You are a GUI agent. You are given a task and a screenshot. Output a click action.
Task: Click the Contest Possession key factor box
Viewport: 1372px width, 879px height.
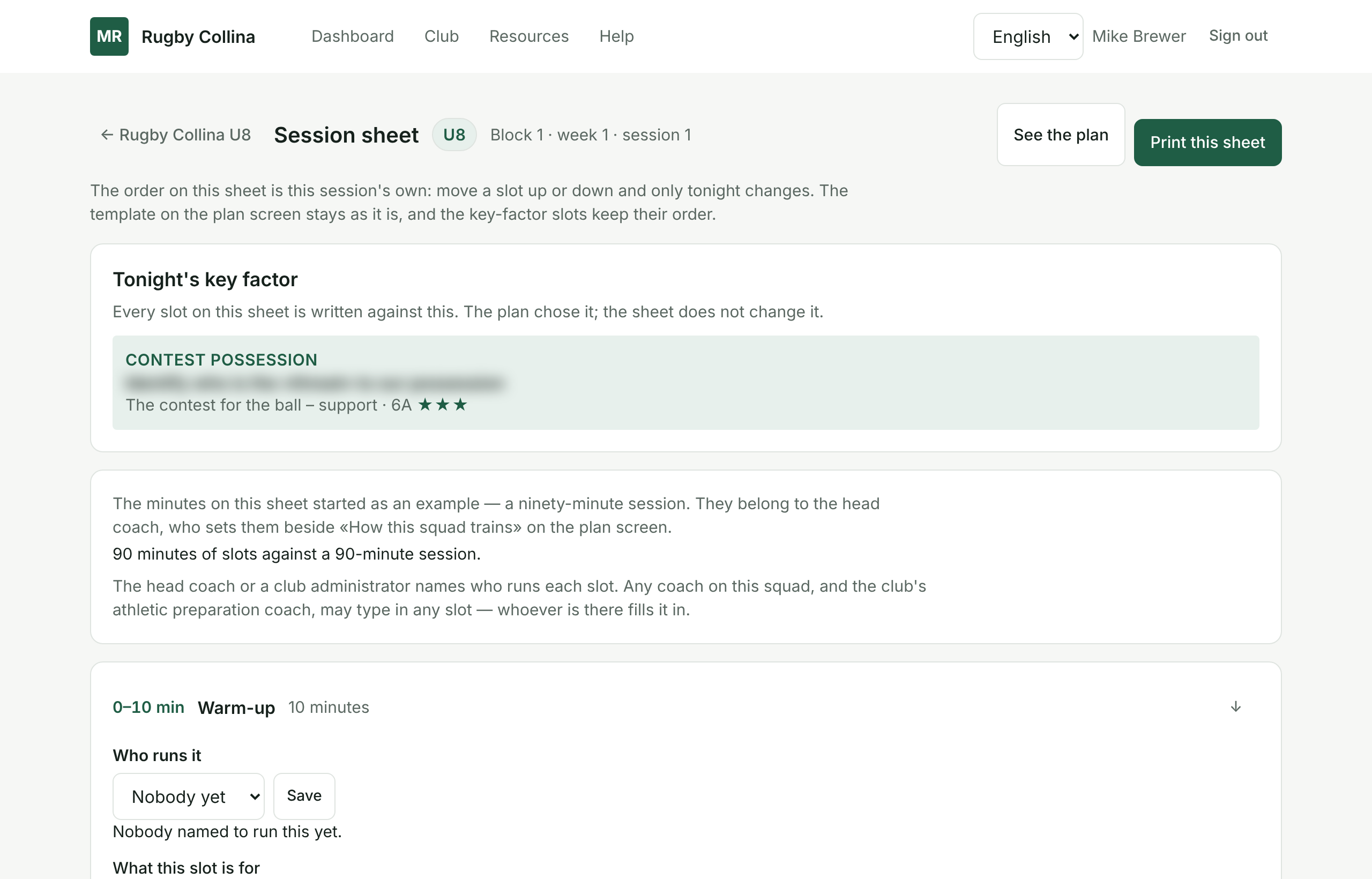coord(685,383)
